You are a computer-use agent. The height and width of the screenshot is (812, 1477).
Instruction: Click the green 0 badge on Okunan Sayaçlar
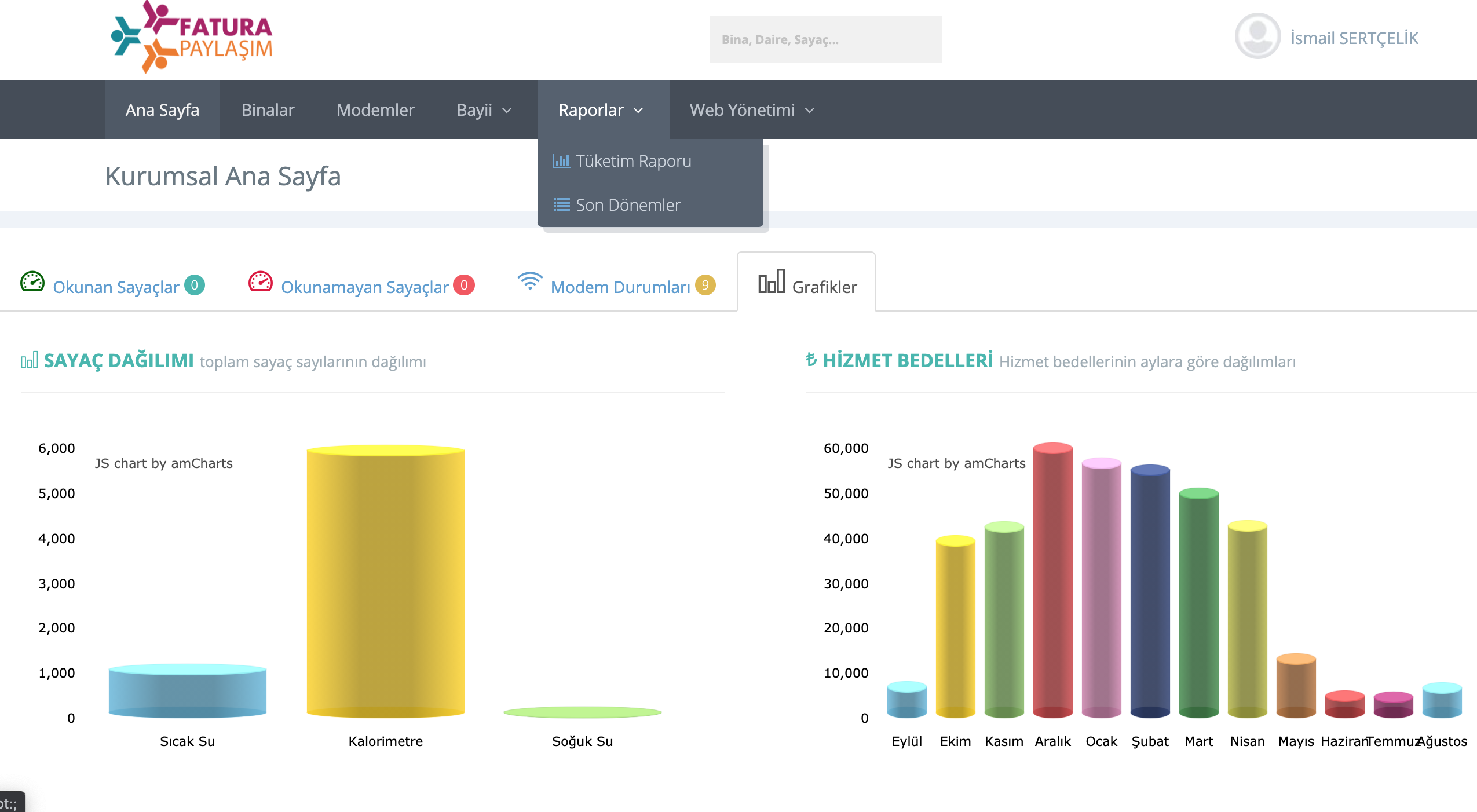pos(195,285)
